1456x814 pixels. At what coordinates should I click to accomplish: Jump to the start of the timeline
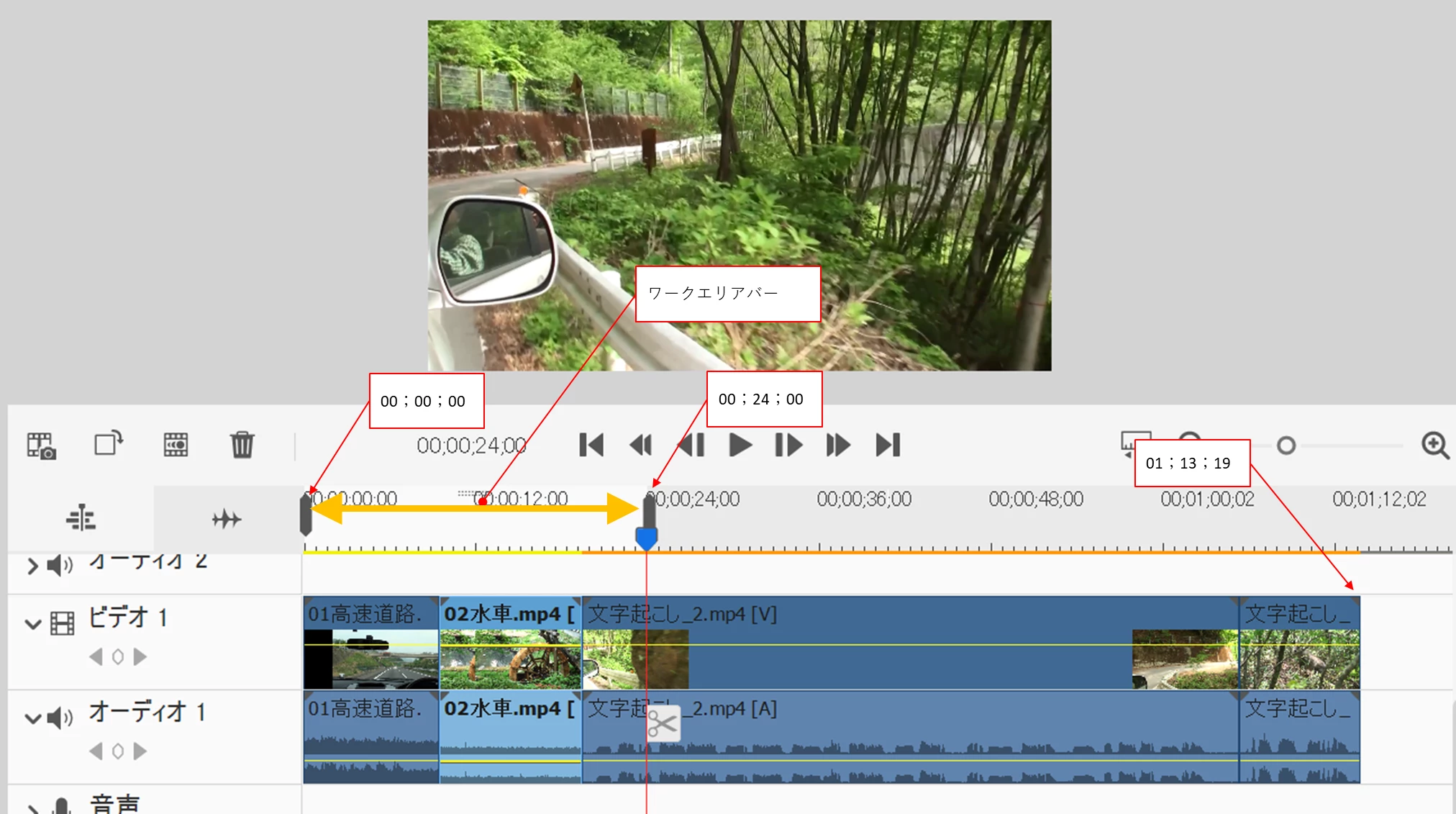(591, 445)
